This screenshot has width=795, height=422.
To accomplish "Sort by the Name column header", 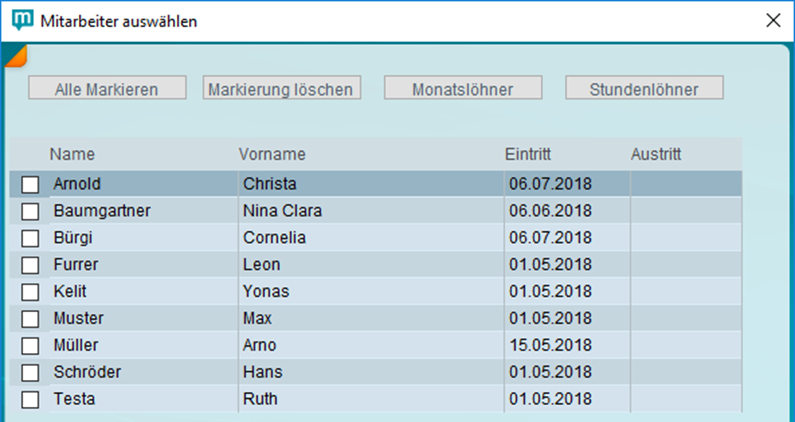I will (71, 154).
